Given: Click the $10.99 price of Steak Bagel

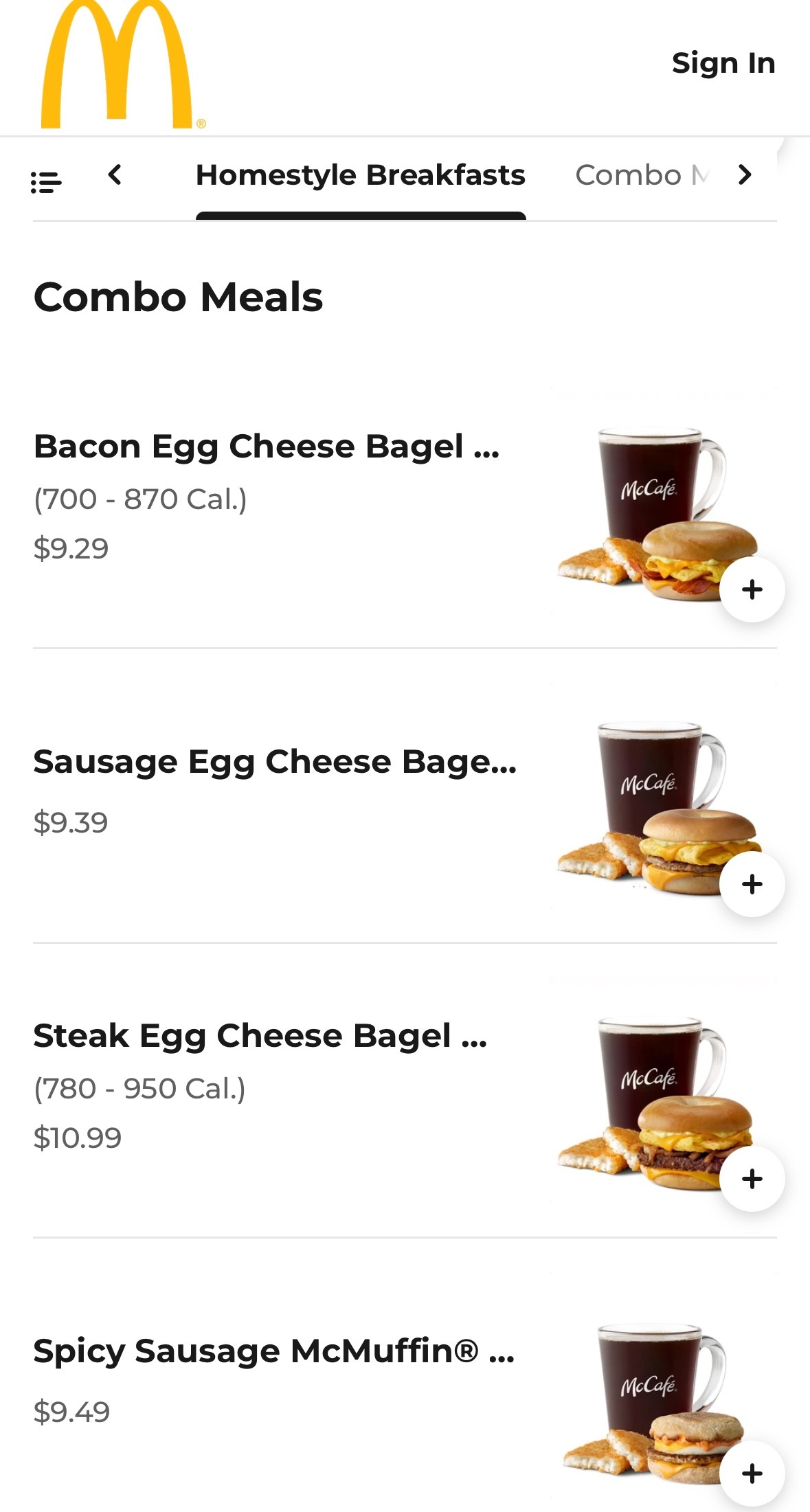Looking at the screenshot, I should (78, 1138).
